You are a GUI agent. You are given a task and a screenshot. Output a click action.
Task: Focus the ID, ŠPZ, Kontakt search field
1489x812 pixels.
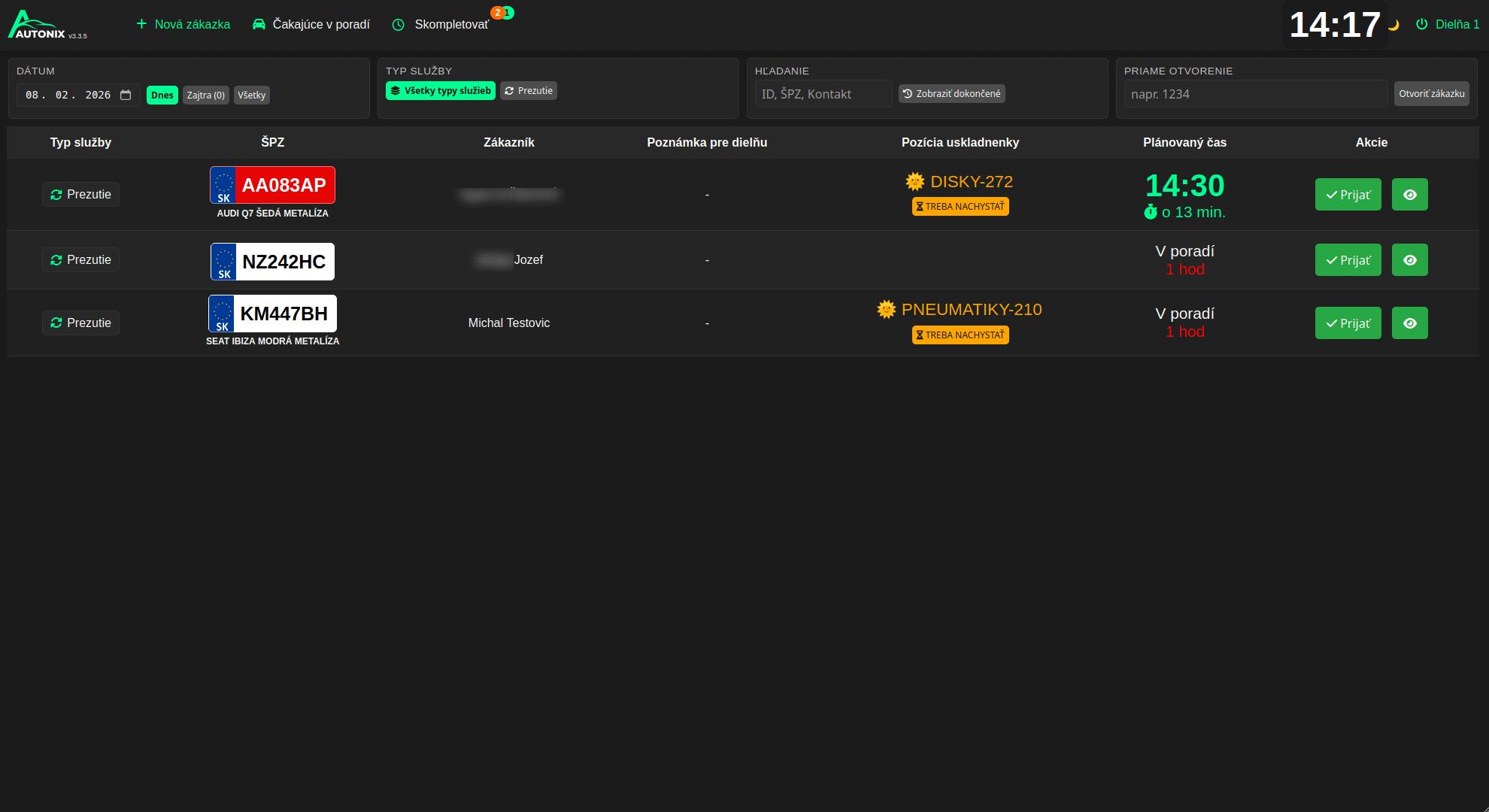pos(823,94)
